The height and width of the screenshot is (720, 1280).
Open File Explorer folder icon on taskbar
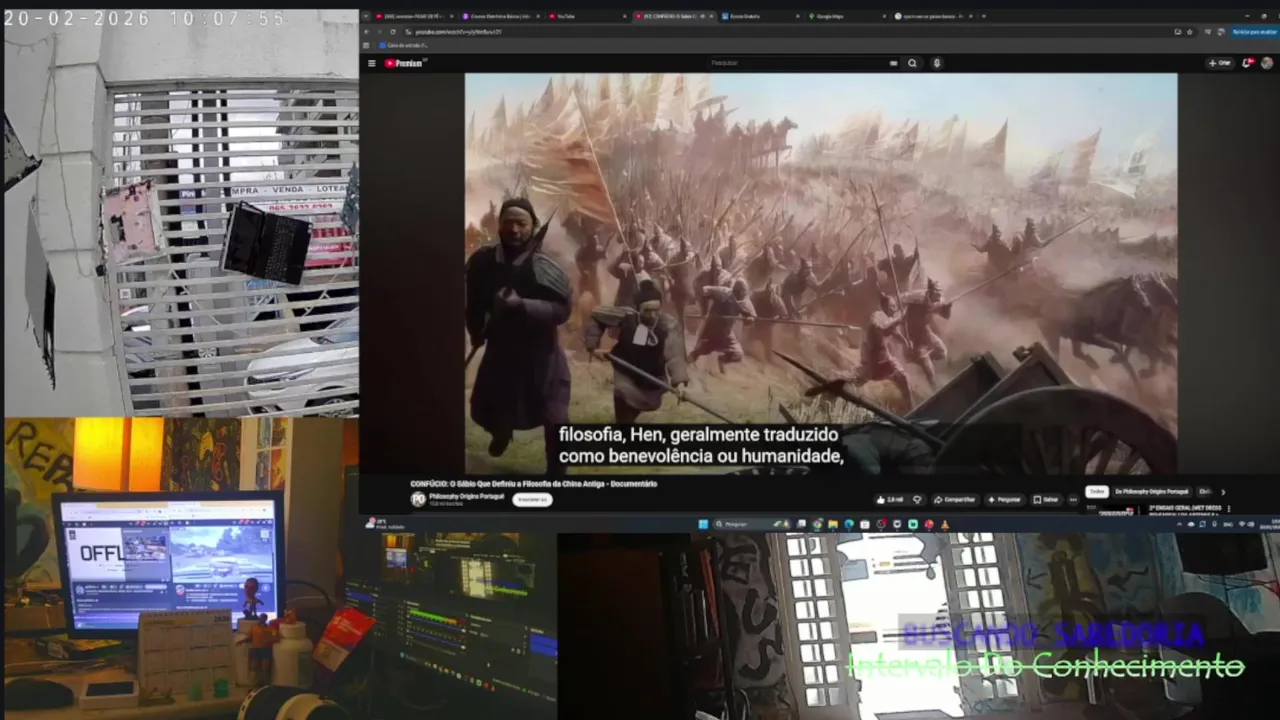coord(833,524)
